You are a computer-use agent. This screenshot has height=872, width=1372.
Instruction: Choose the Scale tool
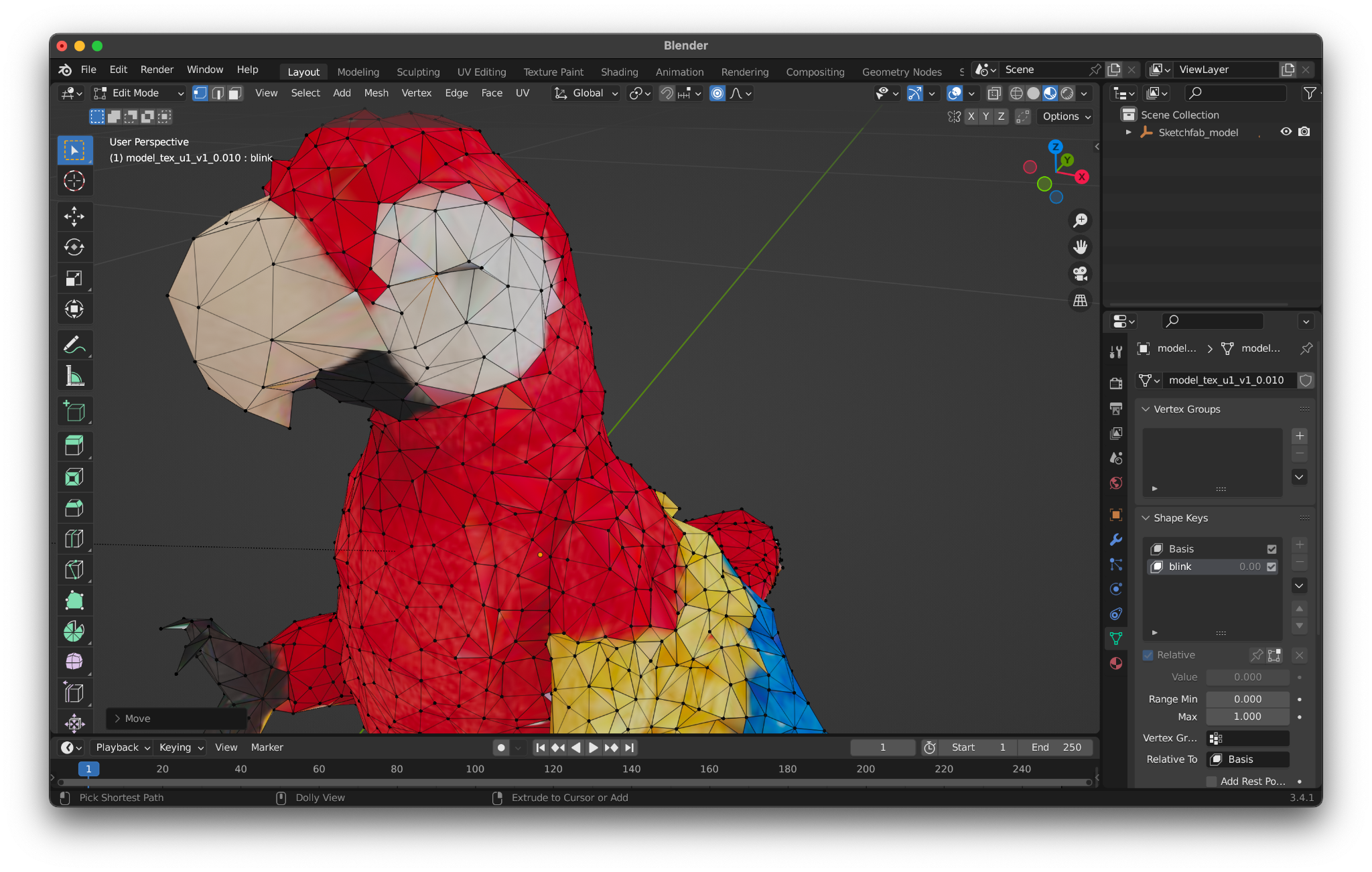(x=74, y=278)
